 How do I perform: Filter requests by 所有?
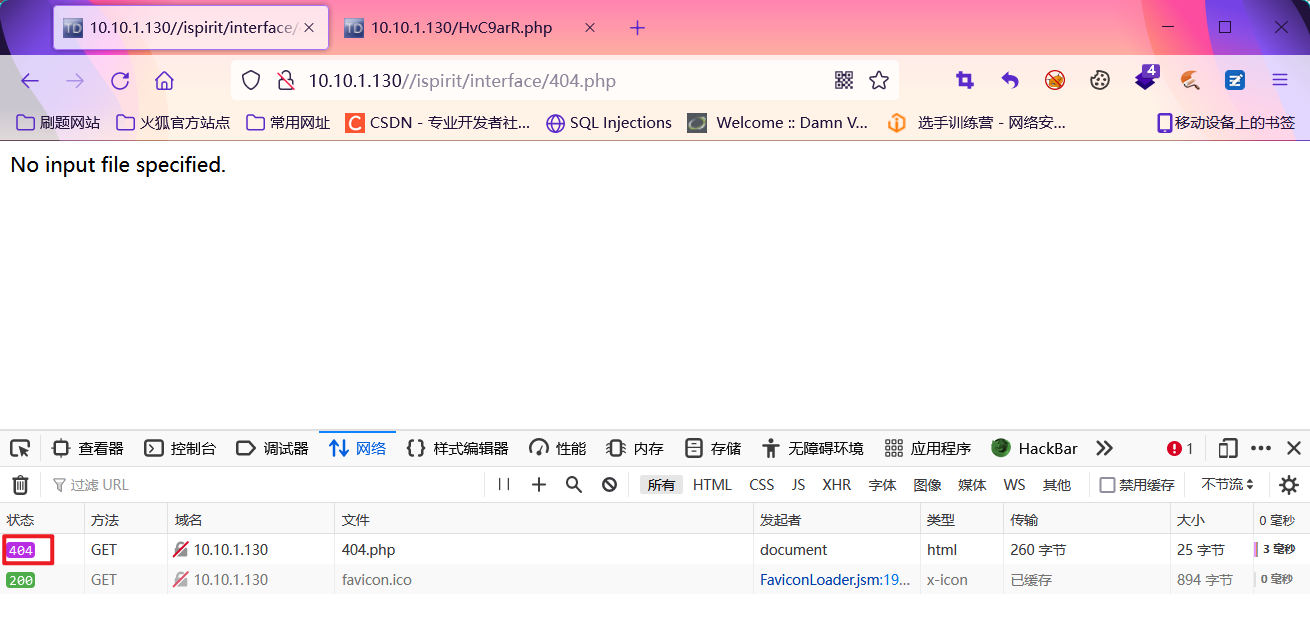coord(661,485)
